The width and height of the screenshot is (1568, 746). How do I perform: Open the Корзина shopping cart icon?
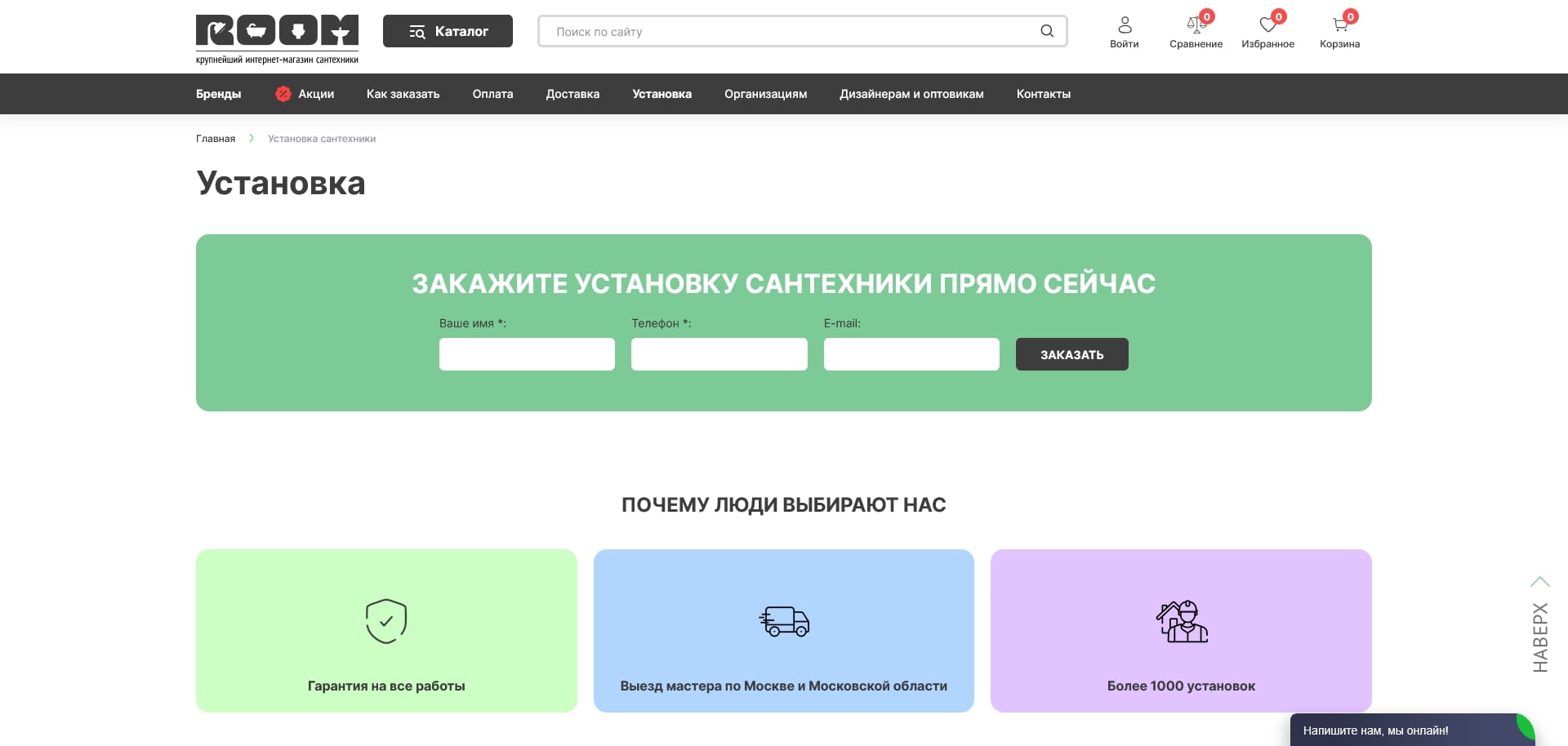(1339, 25)
